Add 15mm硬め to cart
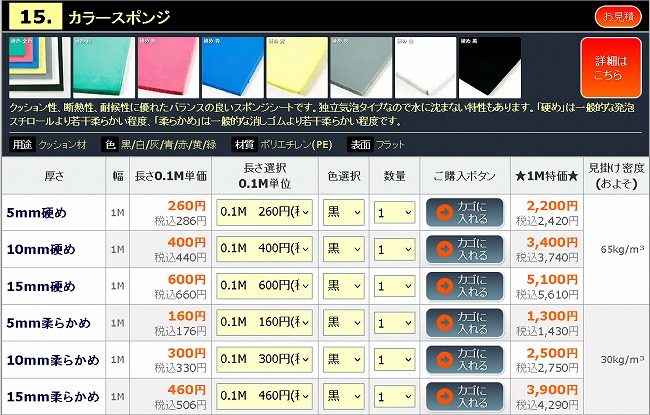The image size is (650, 415). click(x=464, y=286)
